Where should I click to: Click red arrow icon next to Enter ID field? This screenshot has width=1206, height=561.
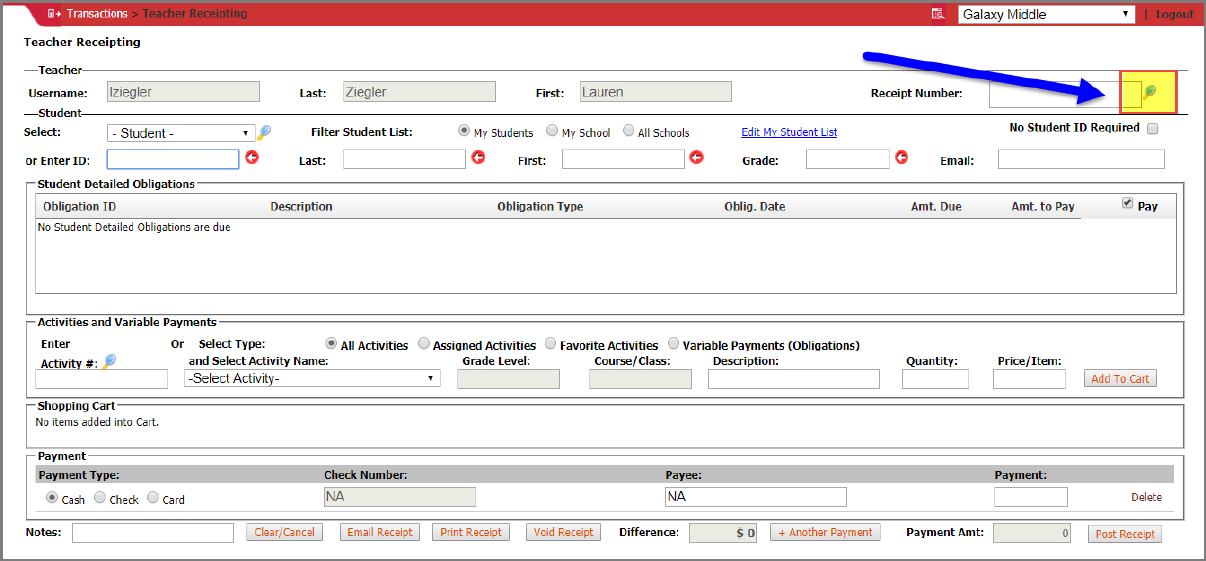pos(252,157)
